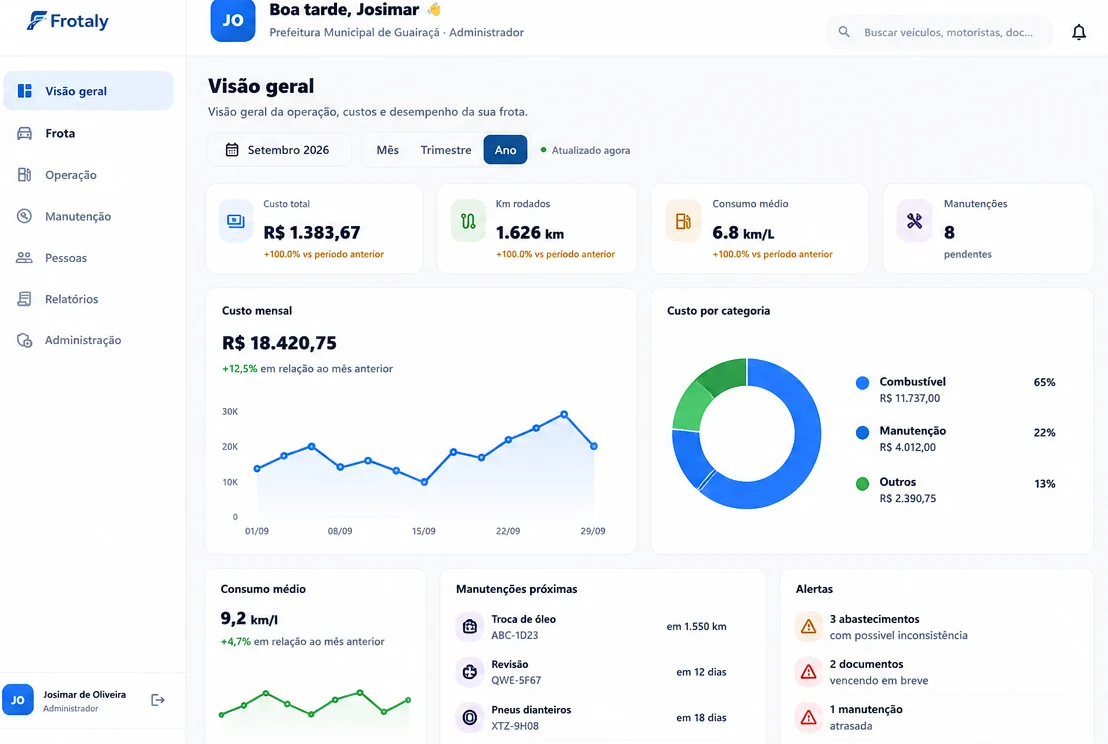Click the Frotaly logo
Image resolution: width=1108 pixels, height=744 pixels.
click(68, 21)
